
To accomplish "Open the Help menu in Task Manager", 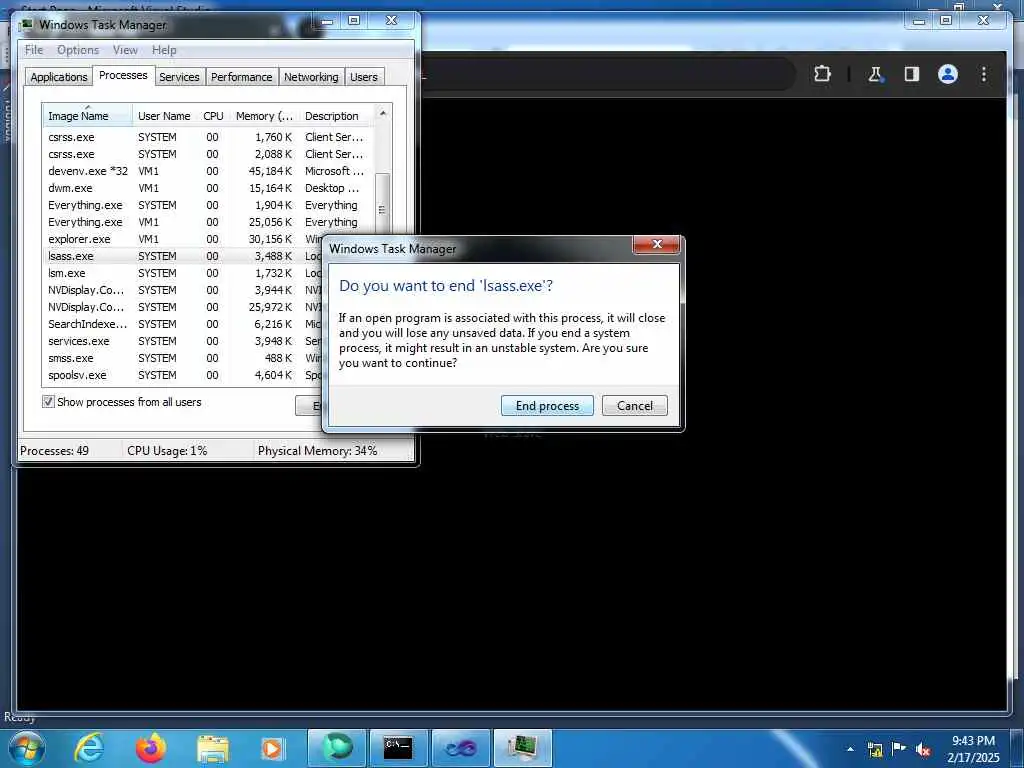I will click(164, 50).
